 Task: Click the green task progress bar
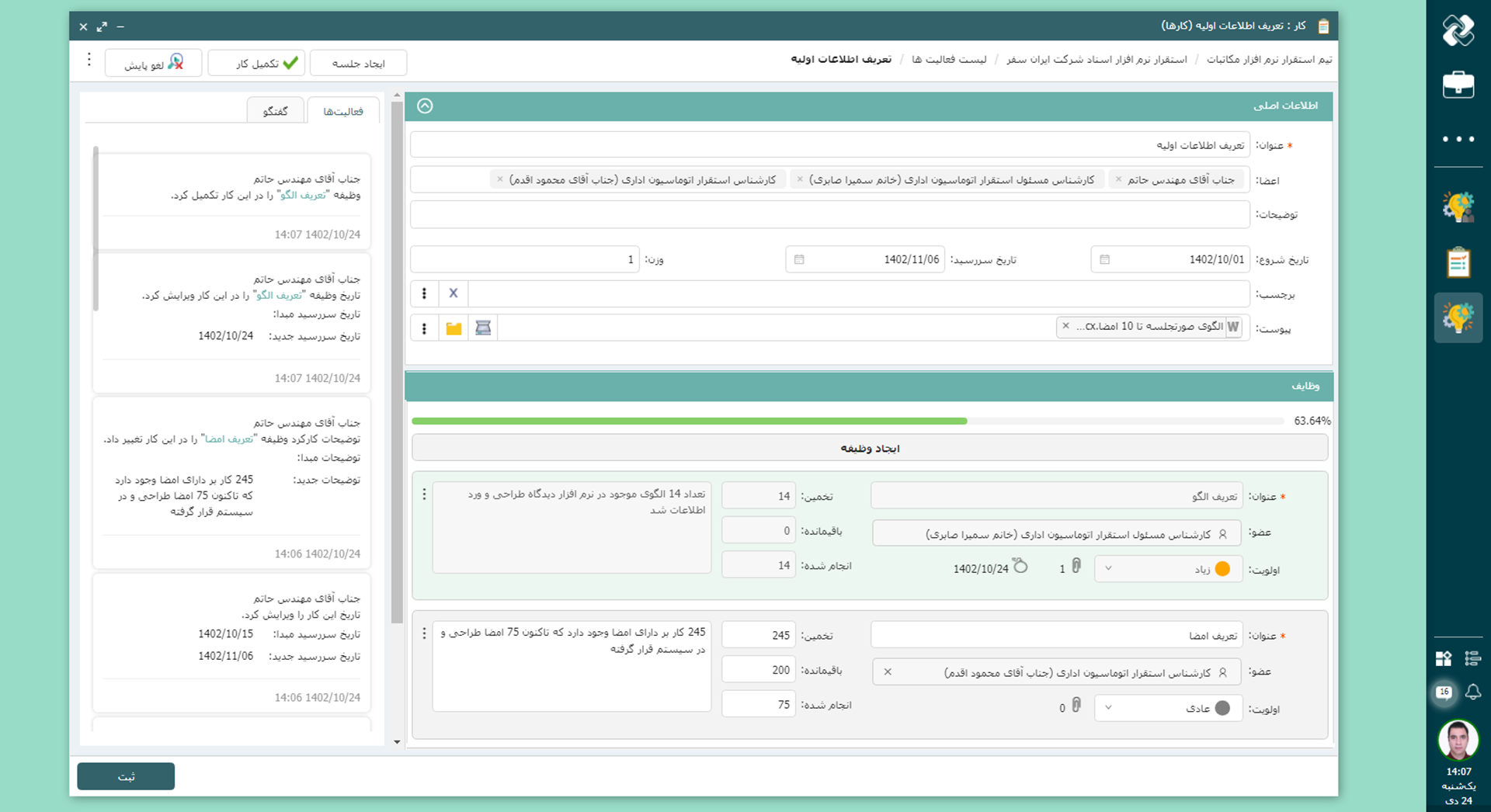[x=689, y=421]
